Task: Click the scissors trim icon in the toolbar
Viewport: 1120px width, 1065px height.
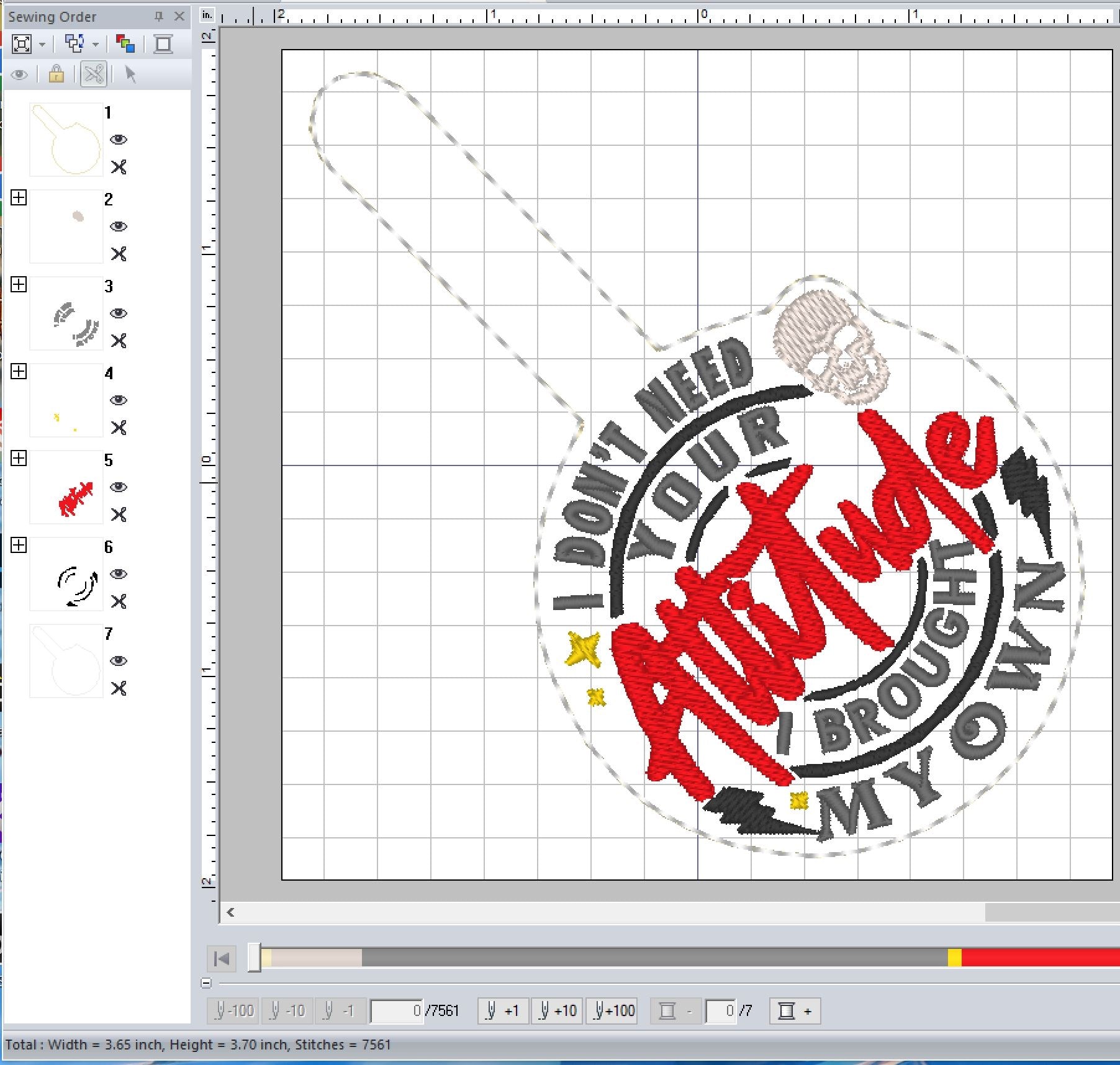Action: click(94, 74)
